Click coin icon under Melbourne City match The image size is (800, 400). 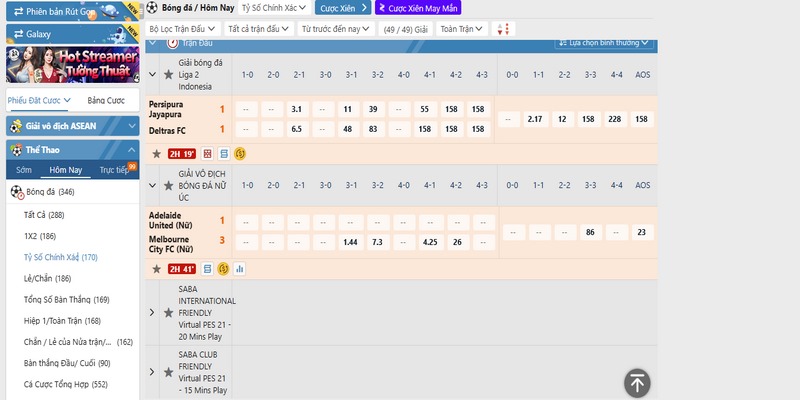(223, 269)
